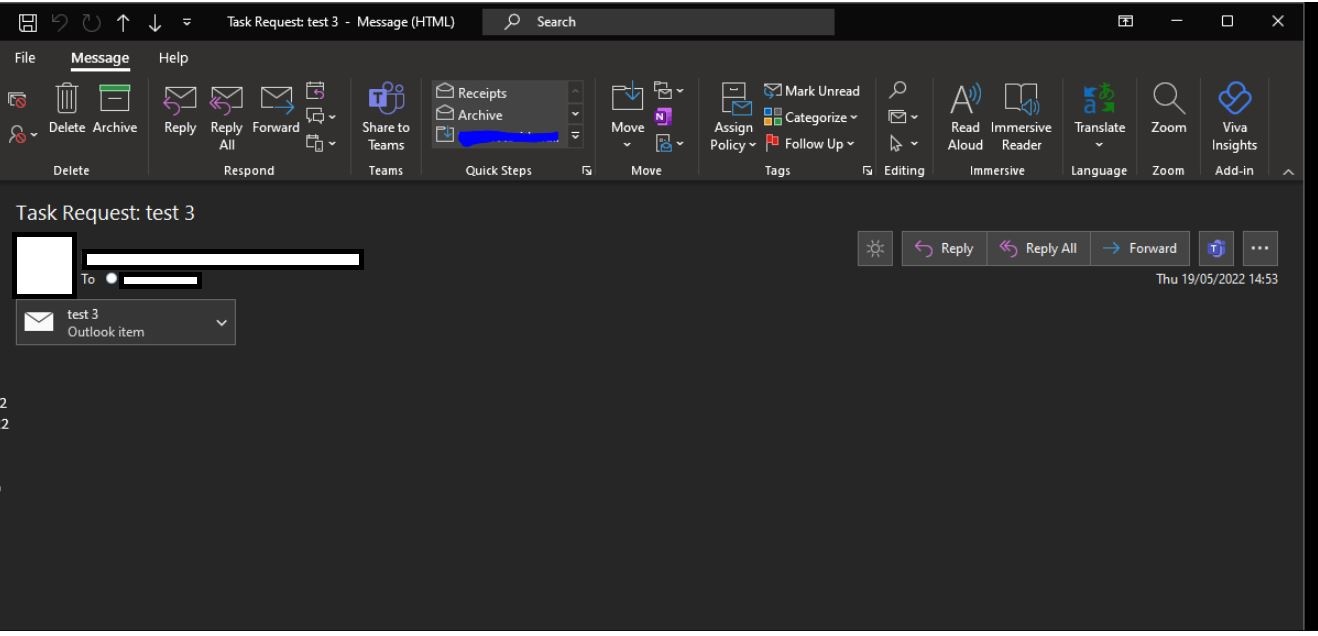
Task: Open the More respond actions dropdown
Action: click(321, 143)
